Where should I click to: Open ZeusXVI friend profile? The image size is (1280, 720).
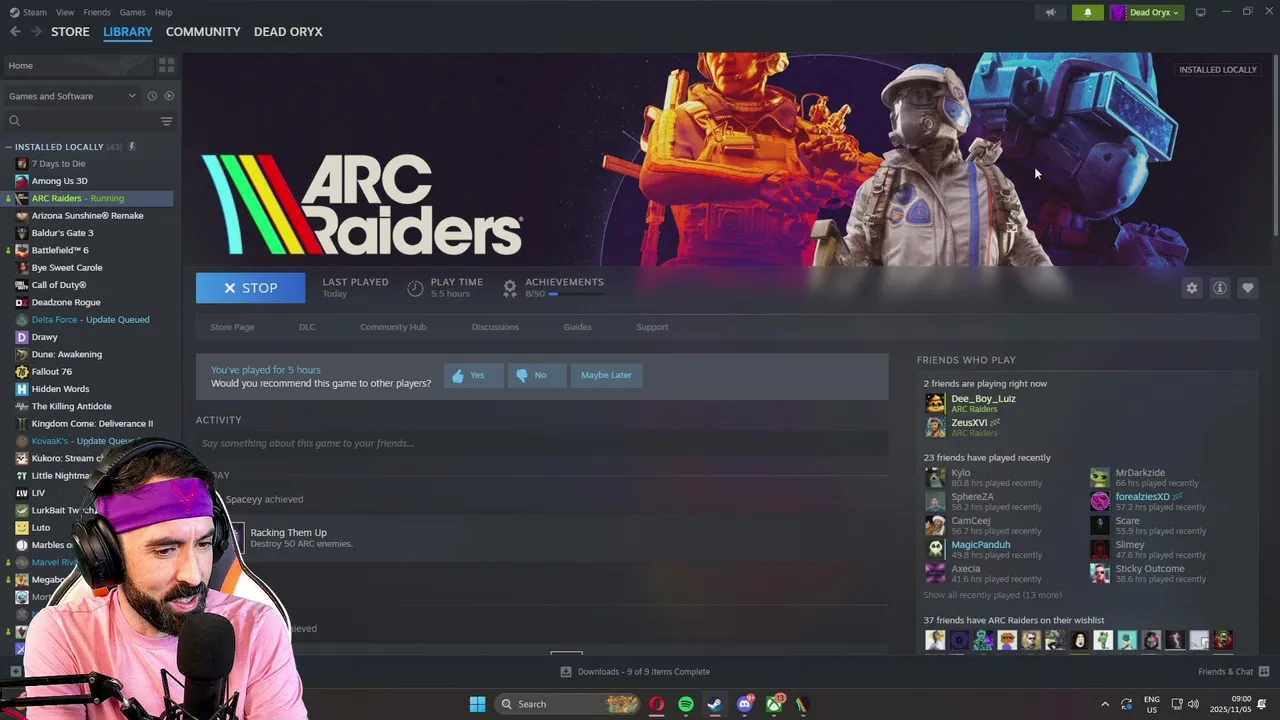(x=969, y=423)
